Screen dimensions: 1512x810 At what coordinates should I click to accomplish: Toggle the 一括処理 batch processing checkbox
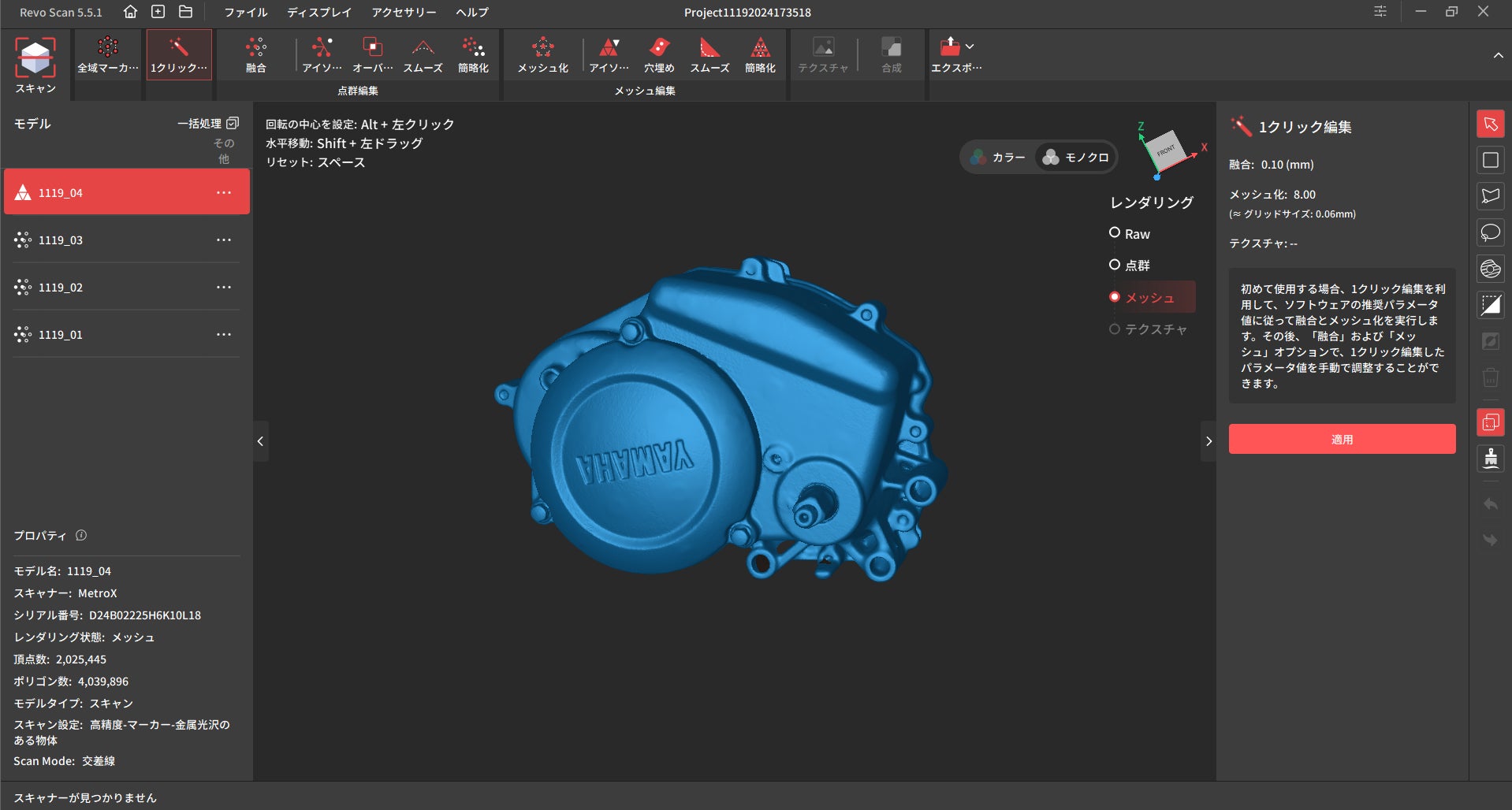click(233, 124)
